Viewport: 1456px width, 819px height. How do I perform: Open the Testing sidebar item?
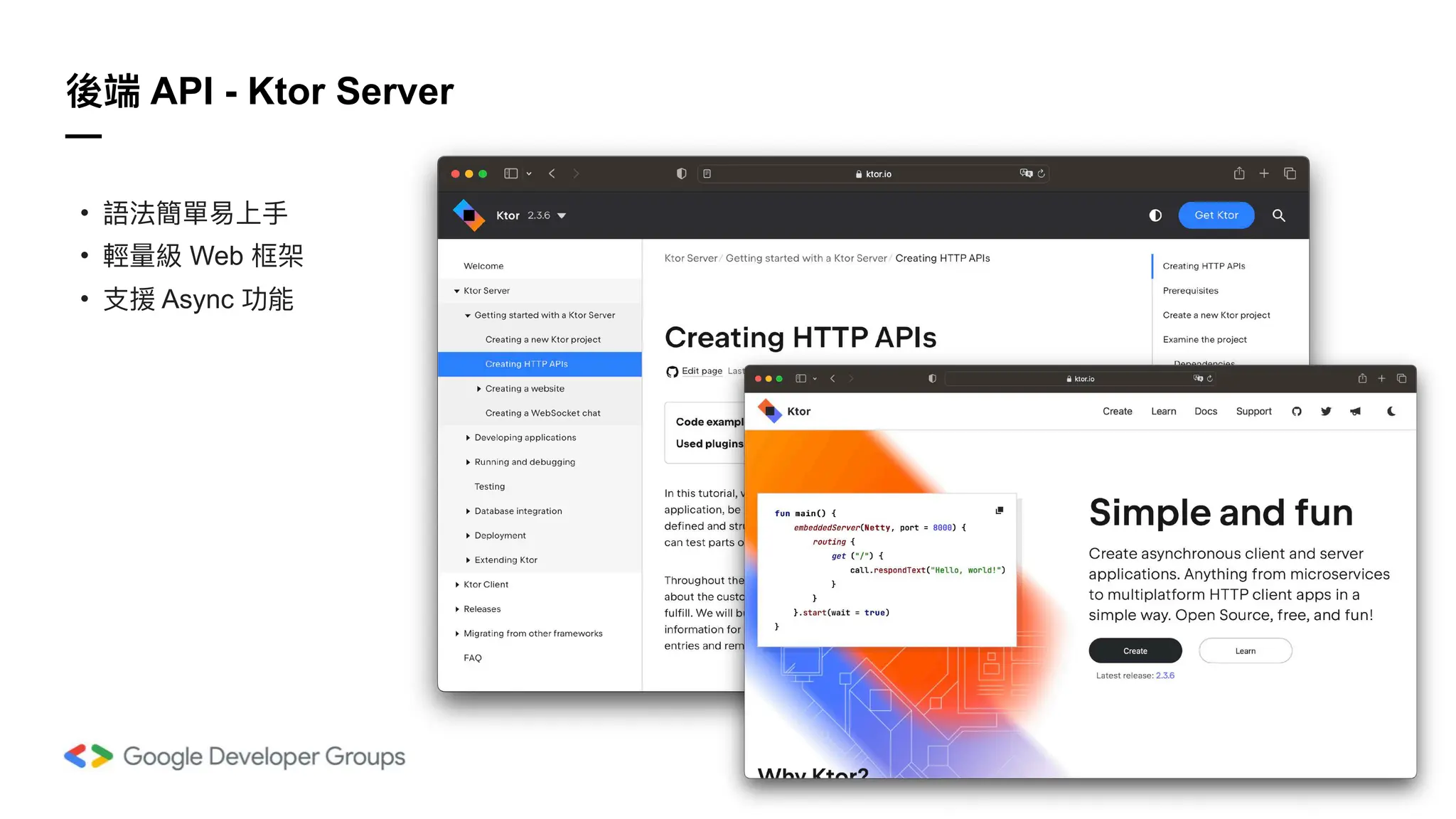(x=490, y=487)
